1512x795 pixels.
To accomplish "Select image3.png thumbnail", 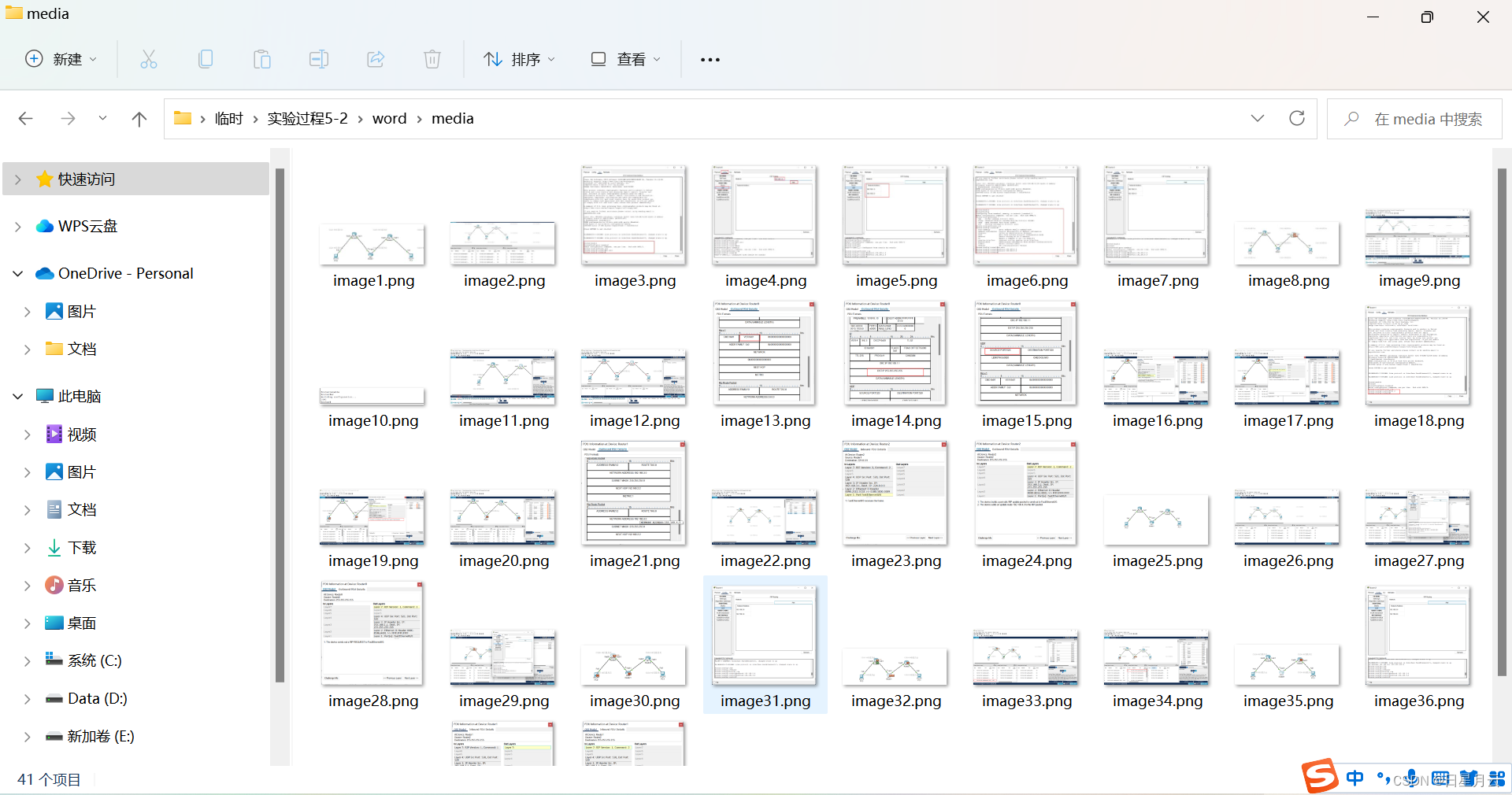I will point(634,215).
